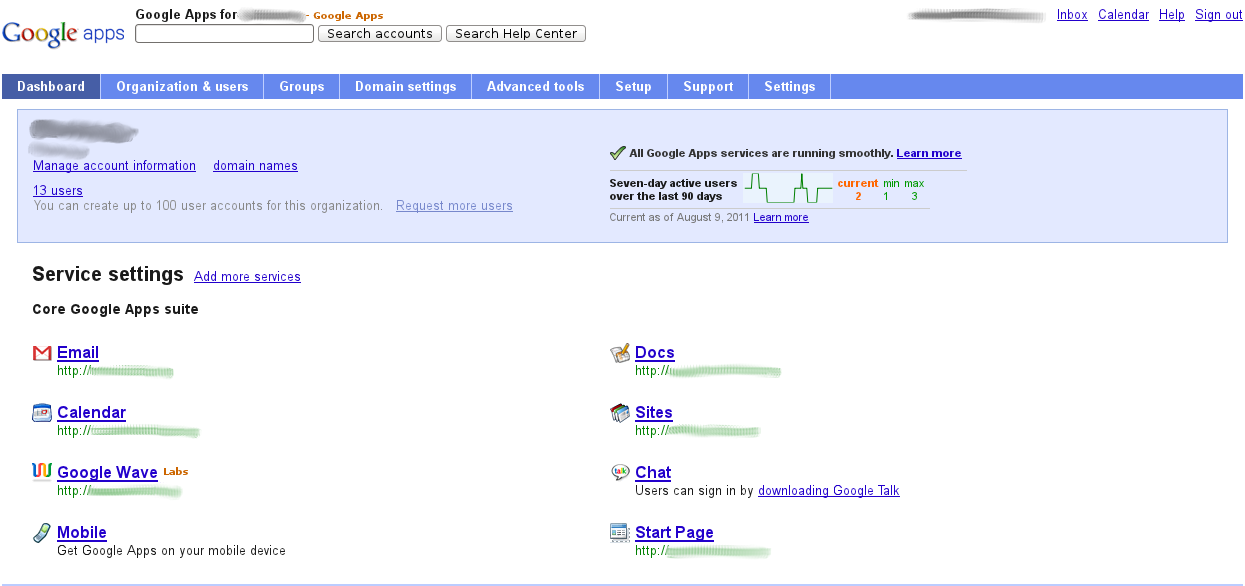
Task: Click the orange Labs label
Action: point(176,471)
